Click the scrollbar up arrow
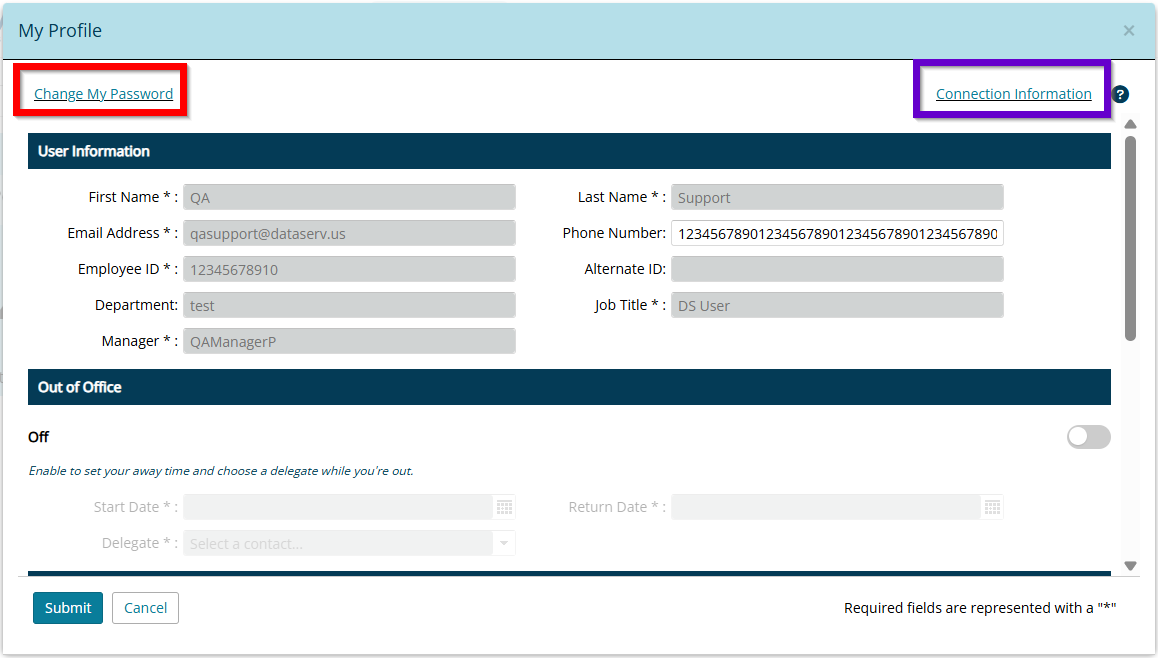This screenshot has height=658, width=1158. pos(1130,124)
